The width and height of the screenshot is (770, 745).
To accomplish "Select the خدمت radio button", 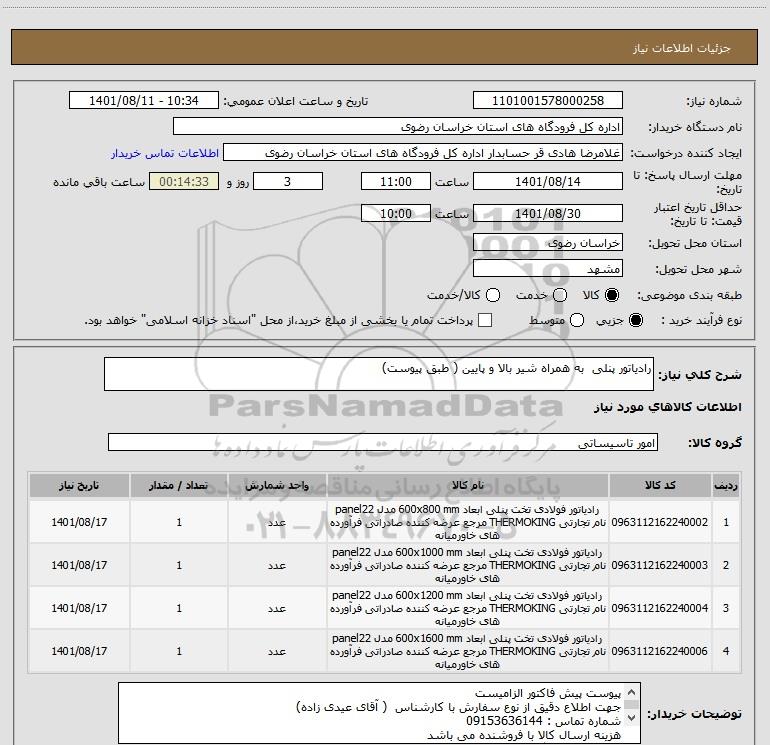I will (x=560, y=295).
